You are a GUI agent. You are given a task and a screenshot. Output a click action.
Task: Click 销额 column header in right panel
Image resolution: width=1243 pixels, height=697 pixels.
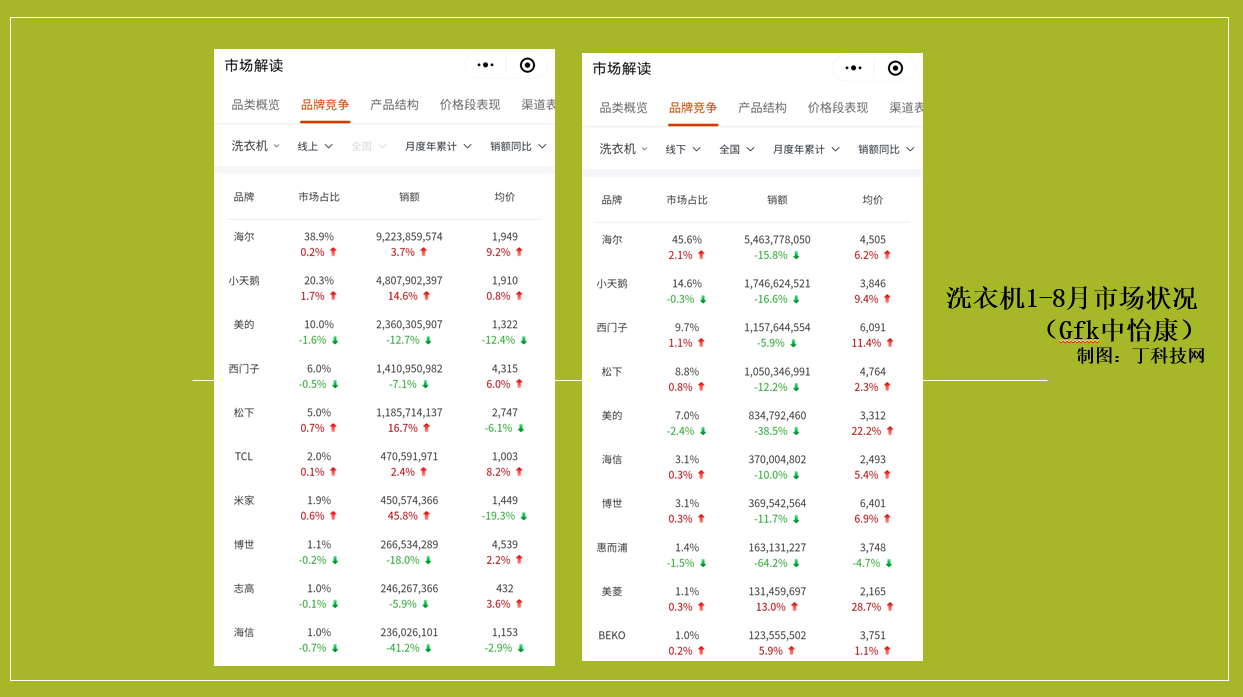[x=777, y=200]
